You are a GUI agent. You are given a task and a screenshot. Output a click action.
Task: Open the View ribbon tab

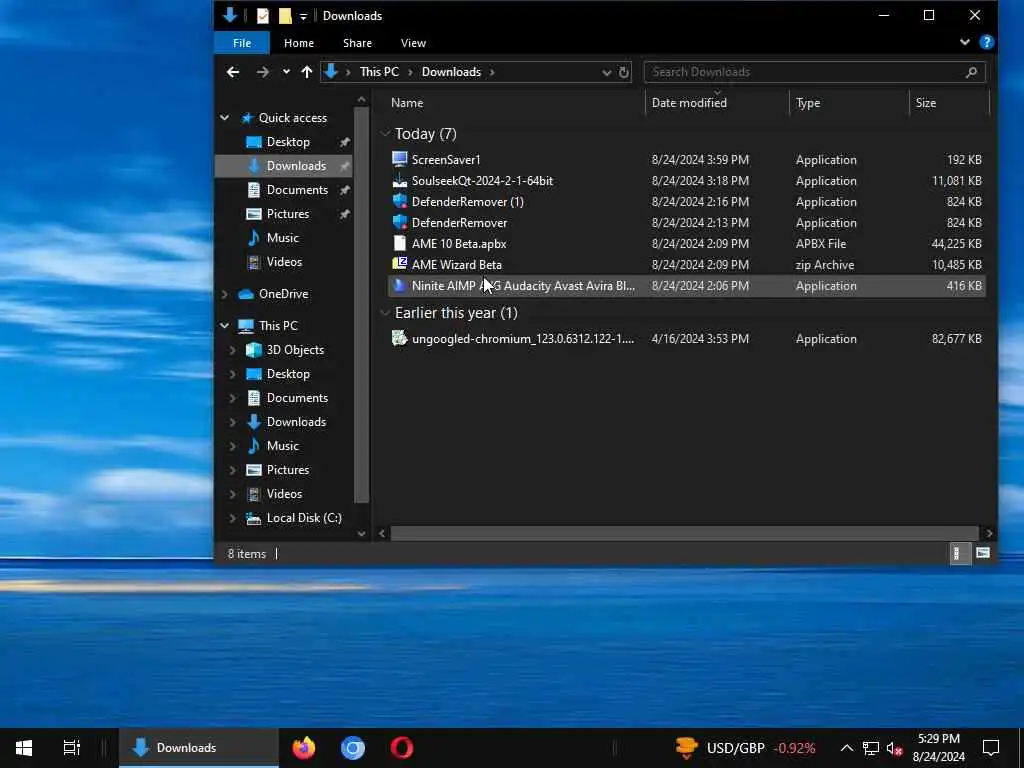pos(413,43)
